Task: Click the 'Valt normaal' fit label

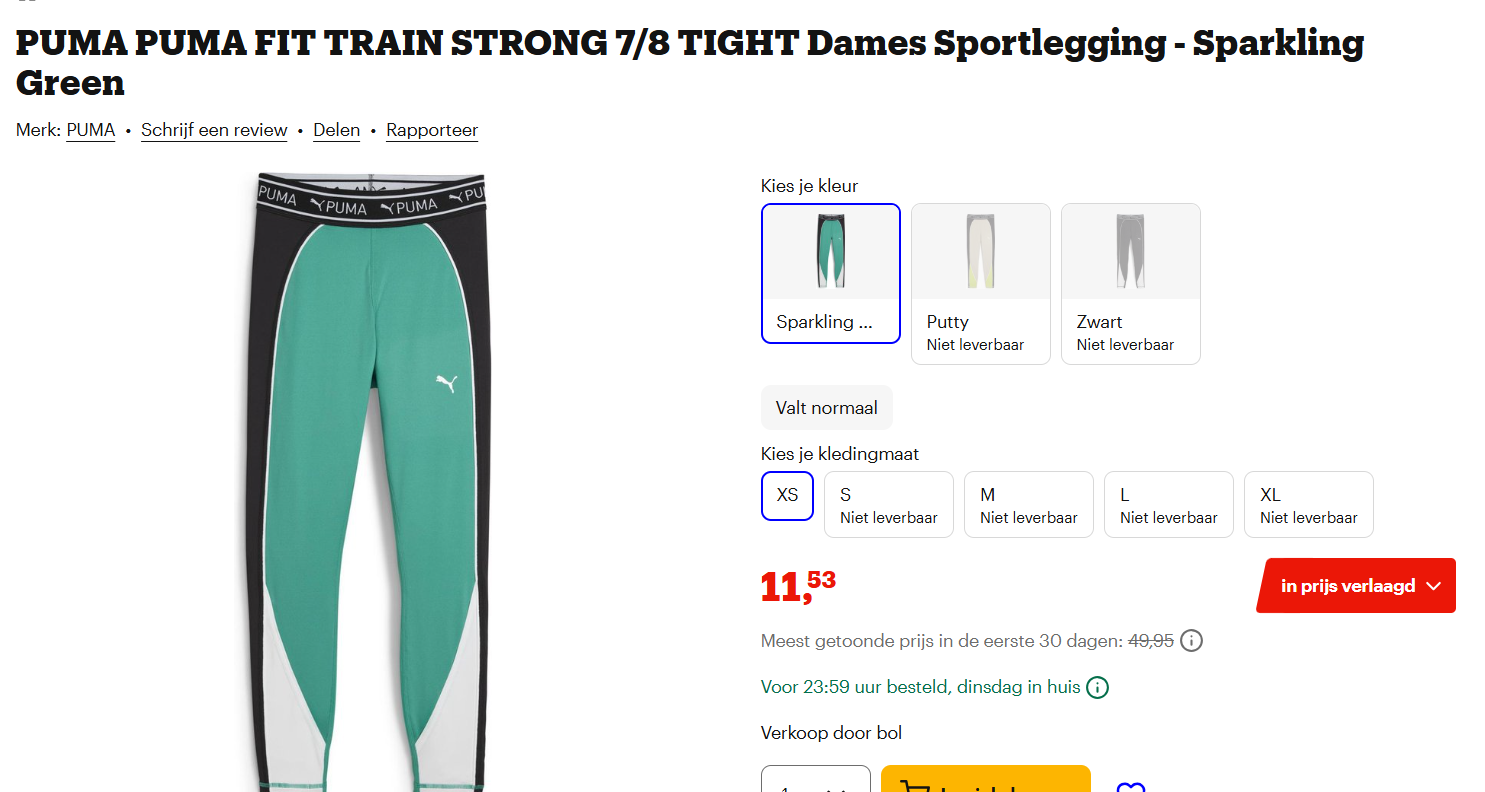Action: tap(826, 407)
